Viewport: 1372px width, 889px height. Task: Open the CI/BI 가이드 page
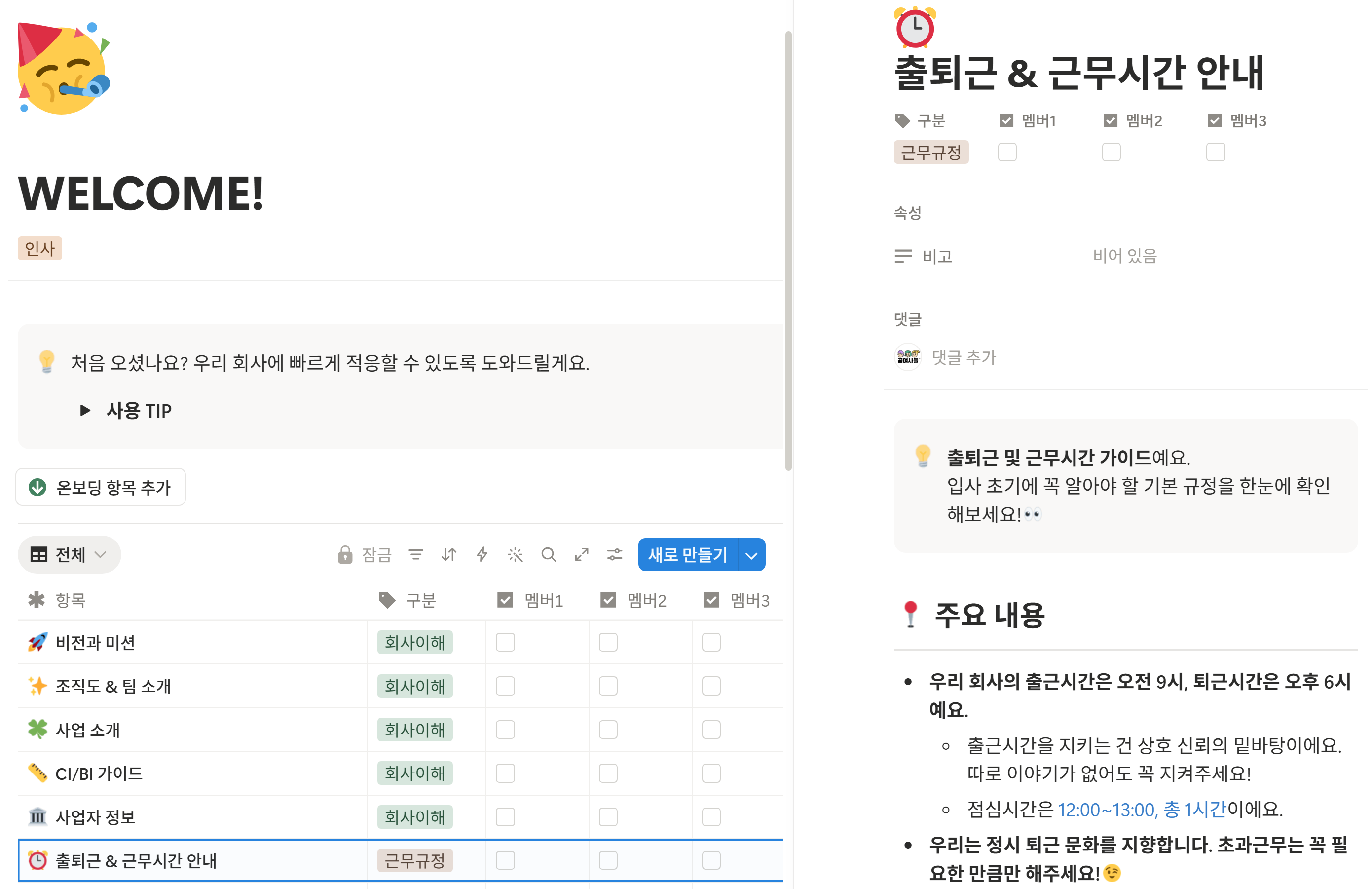[x=99, y=773]
